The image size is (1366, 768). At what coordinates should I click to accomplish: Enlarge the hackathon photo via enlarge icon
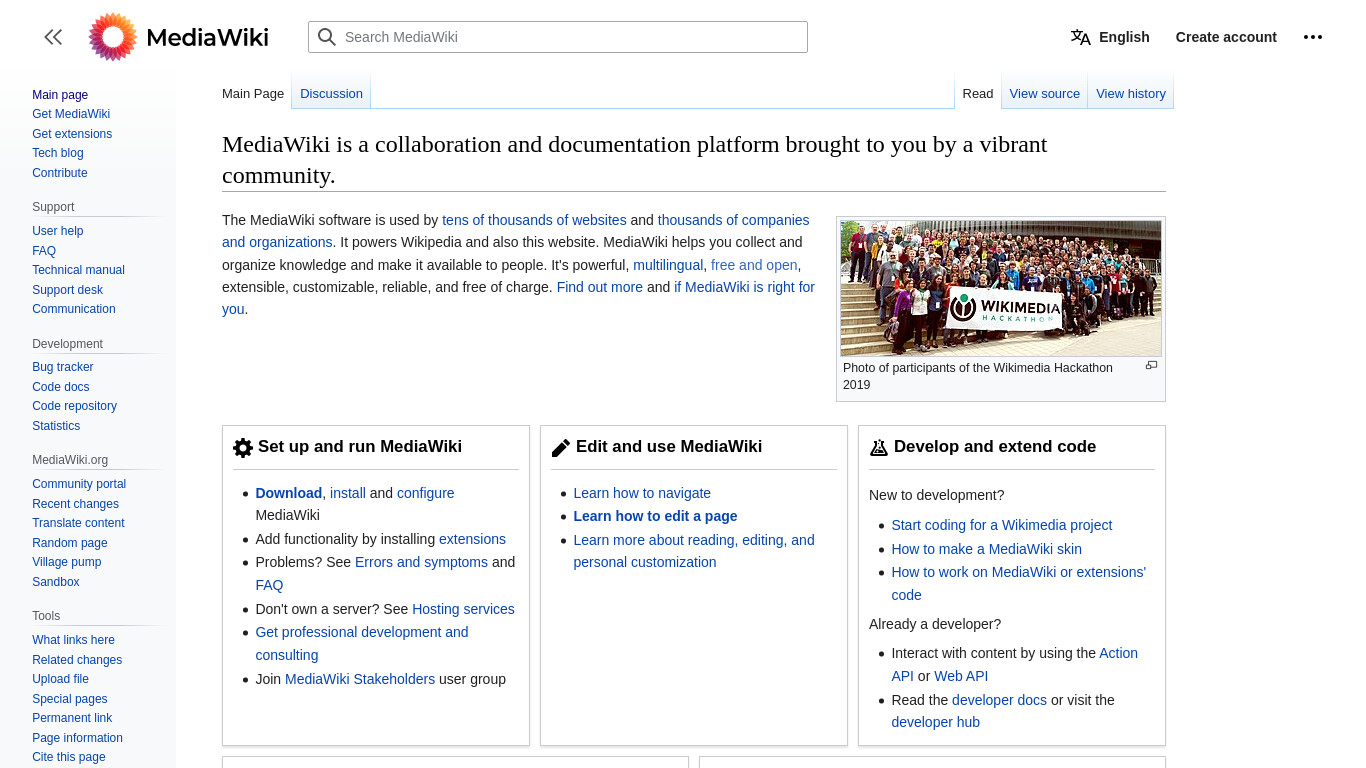pyautogui.click(x=1151, y=365)
